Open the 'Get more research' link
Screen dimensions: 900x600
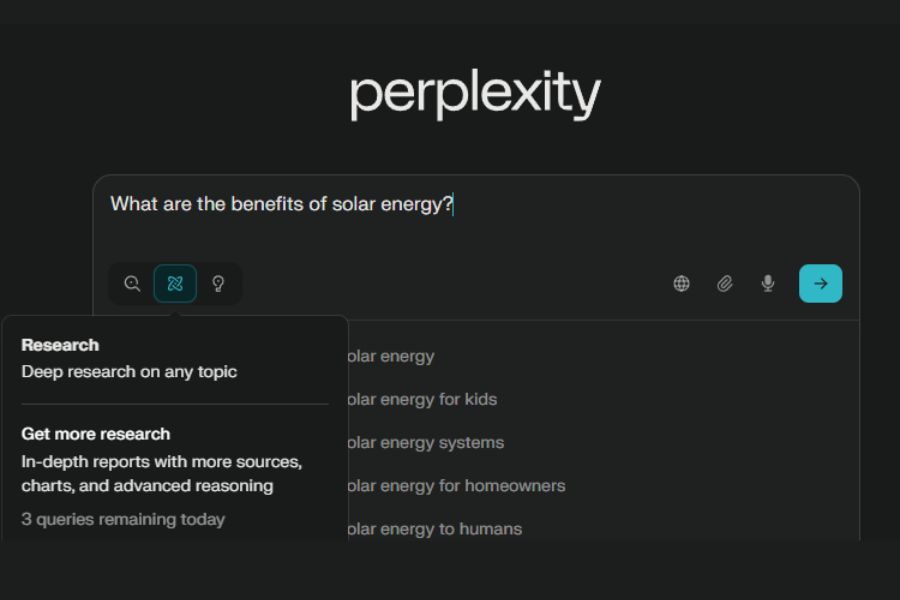pos(96,434)
